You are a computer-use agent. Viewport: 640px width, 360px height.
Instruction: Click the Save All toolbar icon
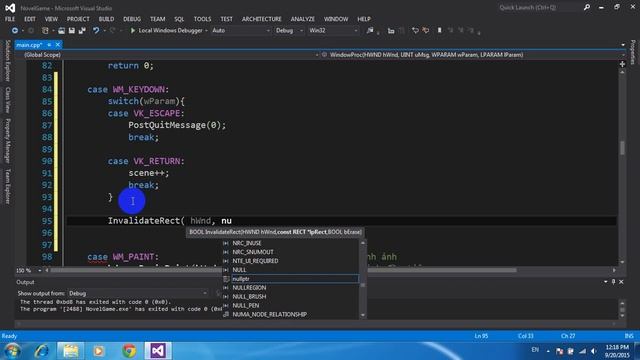82,31
